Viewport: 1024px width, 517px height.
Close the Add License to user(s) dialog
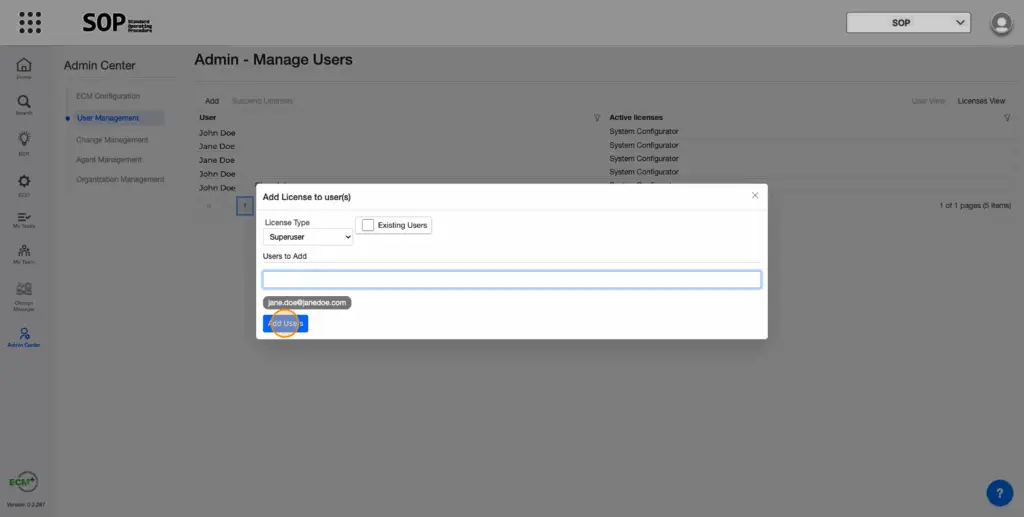click(755, 196)
